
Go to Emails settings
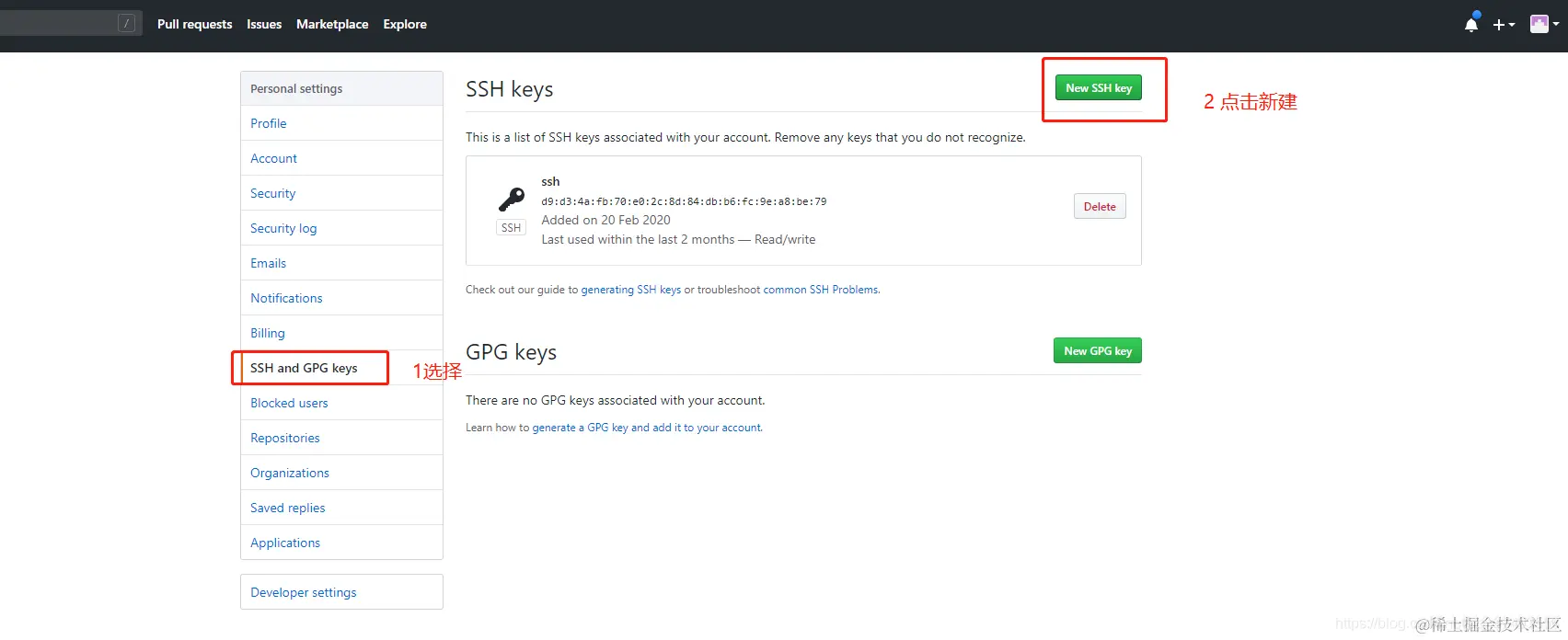[x=341, y=263]
